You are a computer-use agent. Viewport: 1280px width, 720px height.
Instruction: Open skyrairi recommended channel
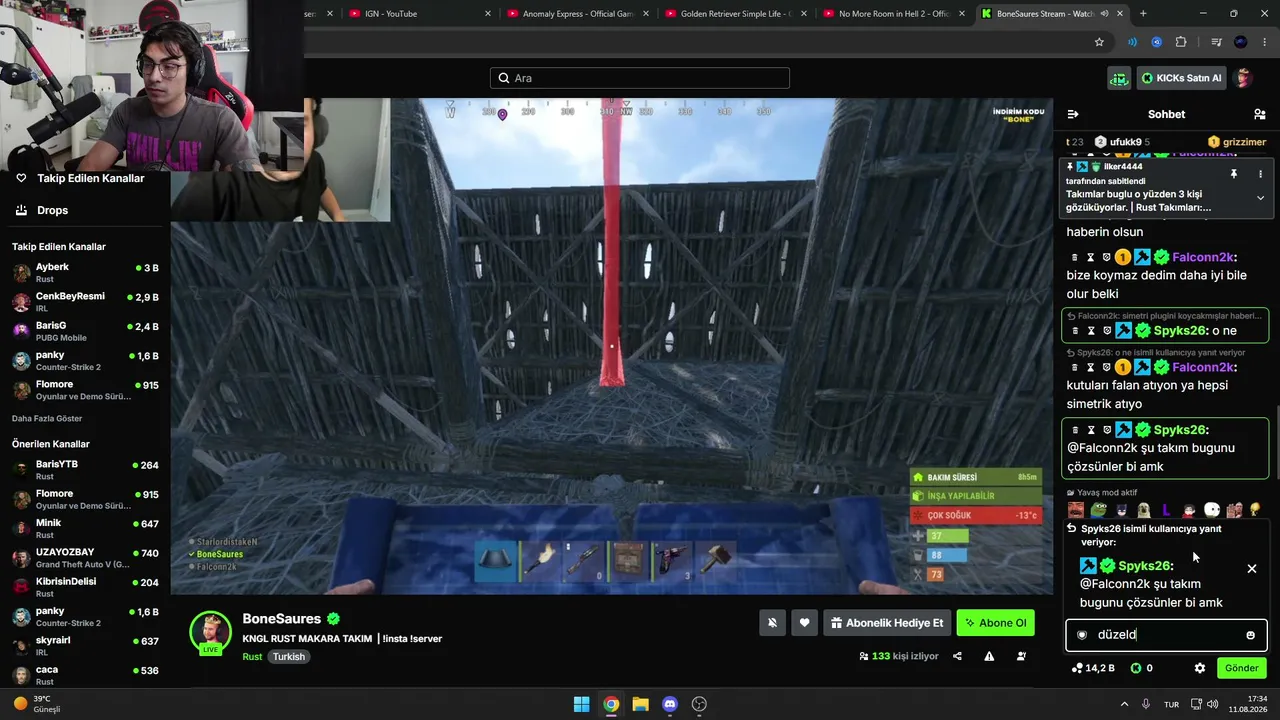[85, 646]
